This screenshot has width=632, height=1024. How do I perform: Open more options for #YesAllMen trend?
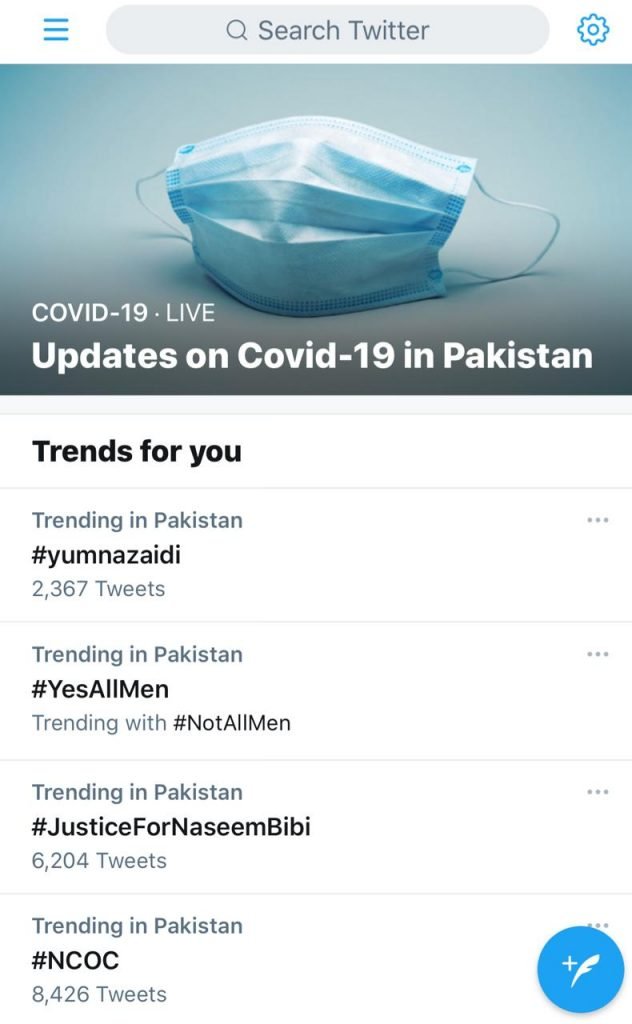(598, 654)
